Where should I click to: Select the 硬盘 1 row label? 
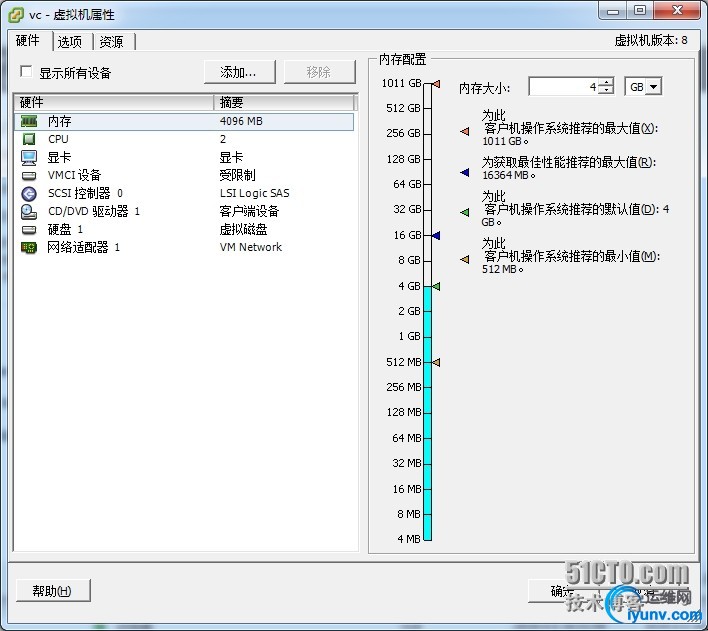point(65,229)
